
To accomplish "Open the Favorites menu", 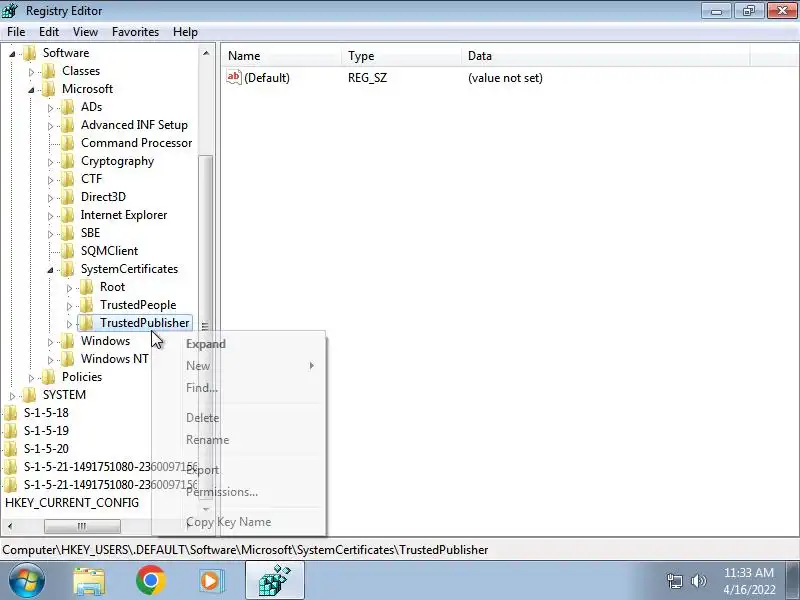I will pyautogui.click(x=135, y=32).
